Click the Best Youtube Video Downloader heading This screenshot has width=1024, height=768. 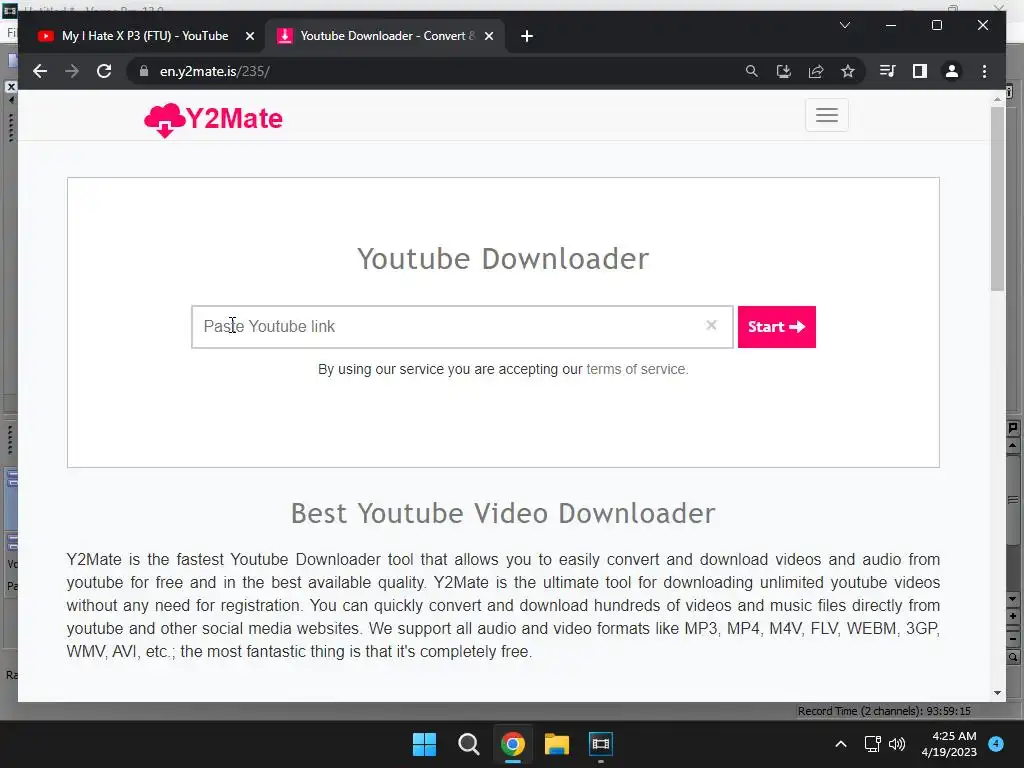[503, 513]
